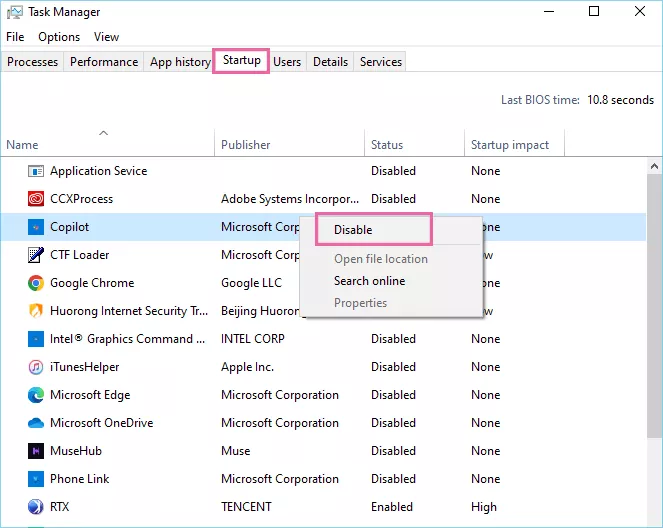Click the MuseHub icon
This screenshot has height=528, width=663.
pos(36,451)
